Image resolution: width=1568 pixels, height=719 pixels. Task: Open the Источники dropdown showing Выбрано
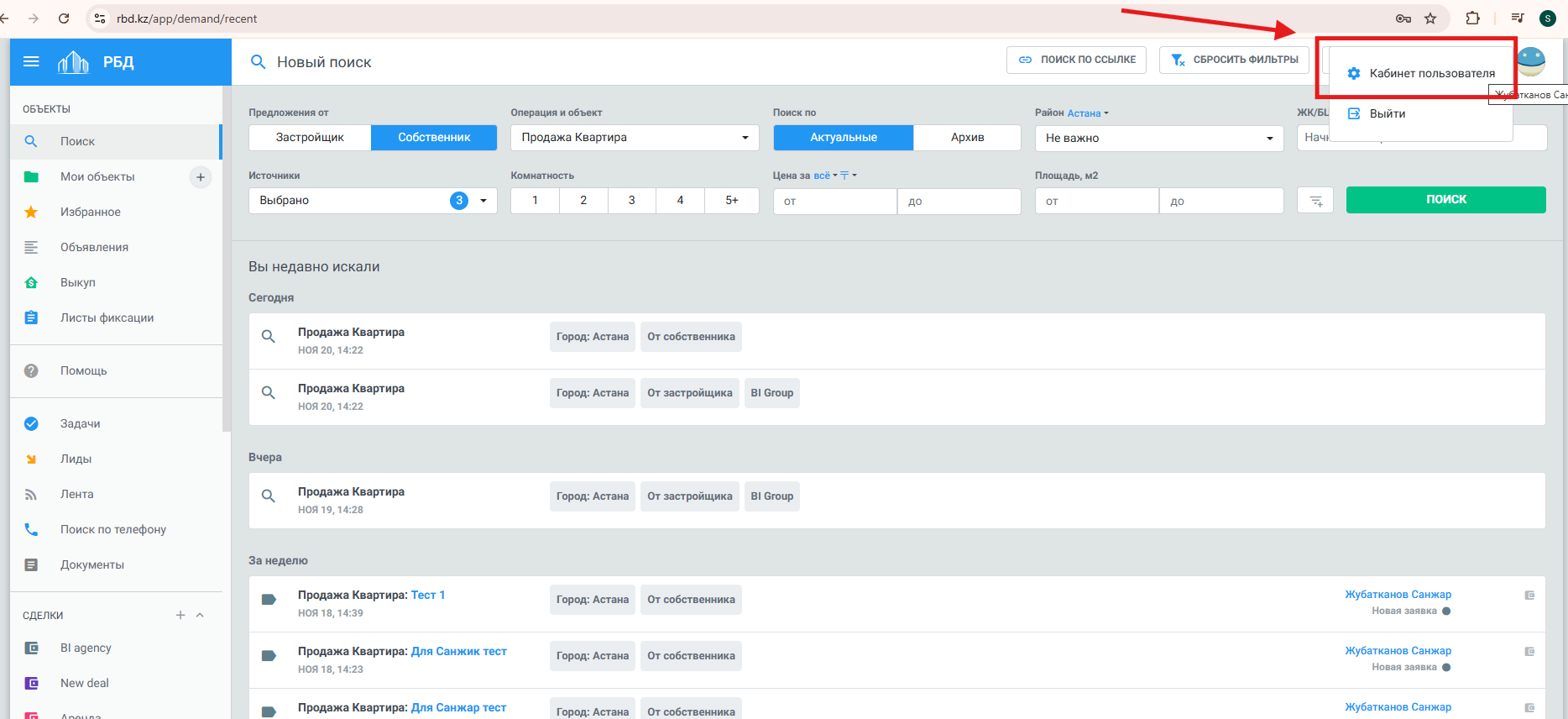click(x=373, y=201)
